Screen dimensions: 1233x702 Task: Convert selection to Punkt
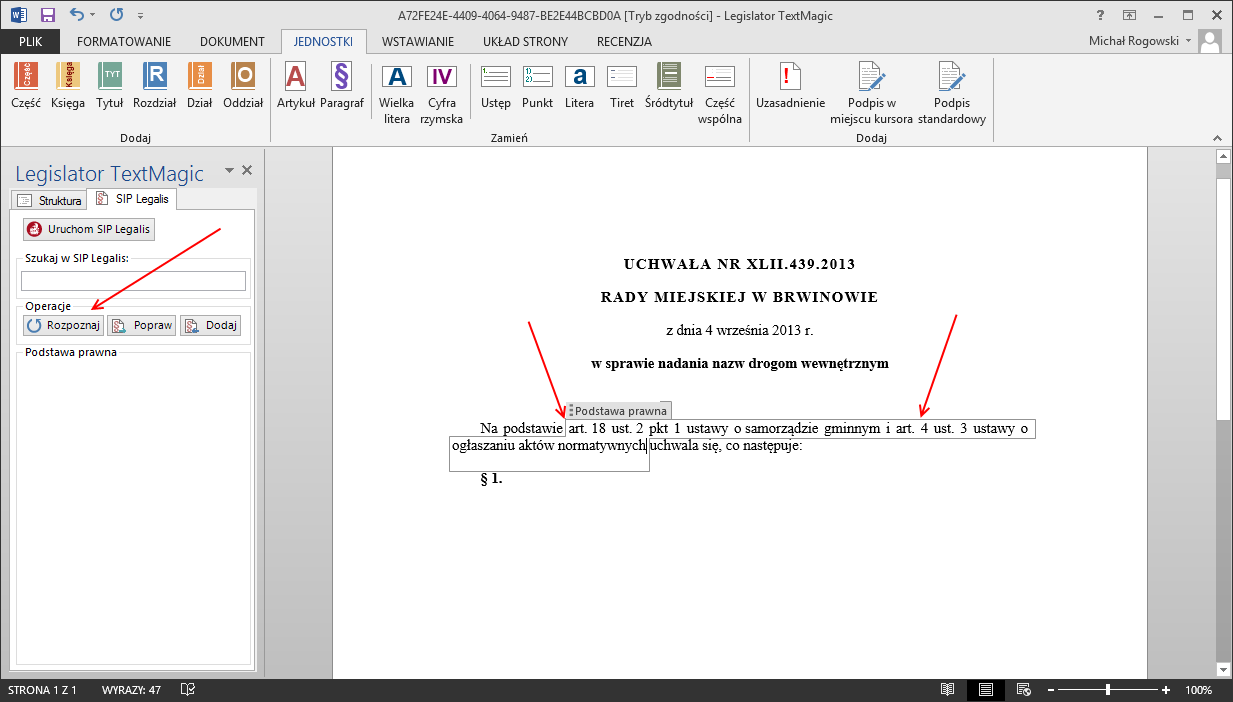[x=537, y=85]
